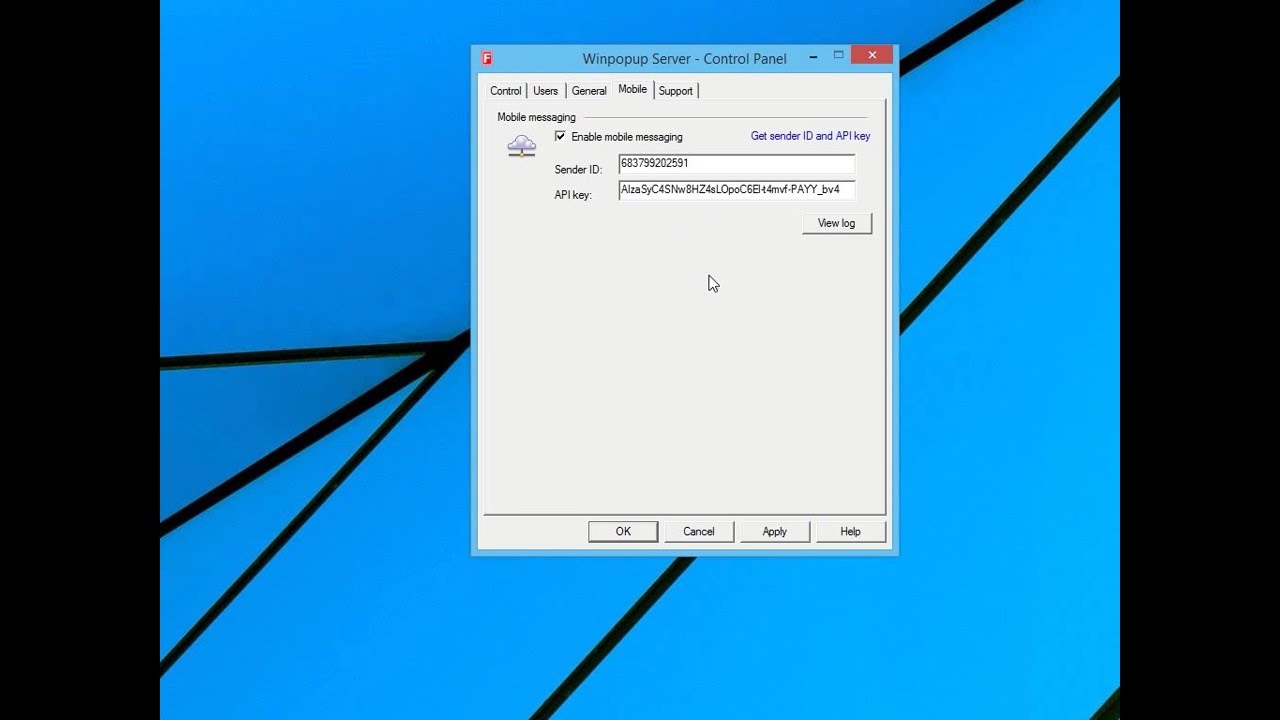The width and height of the screenshot is (1280, 720).
Task: Click the Cancel button
Action: (699, 531)
